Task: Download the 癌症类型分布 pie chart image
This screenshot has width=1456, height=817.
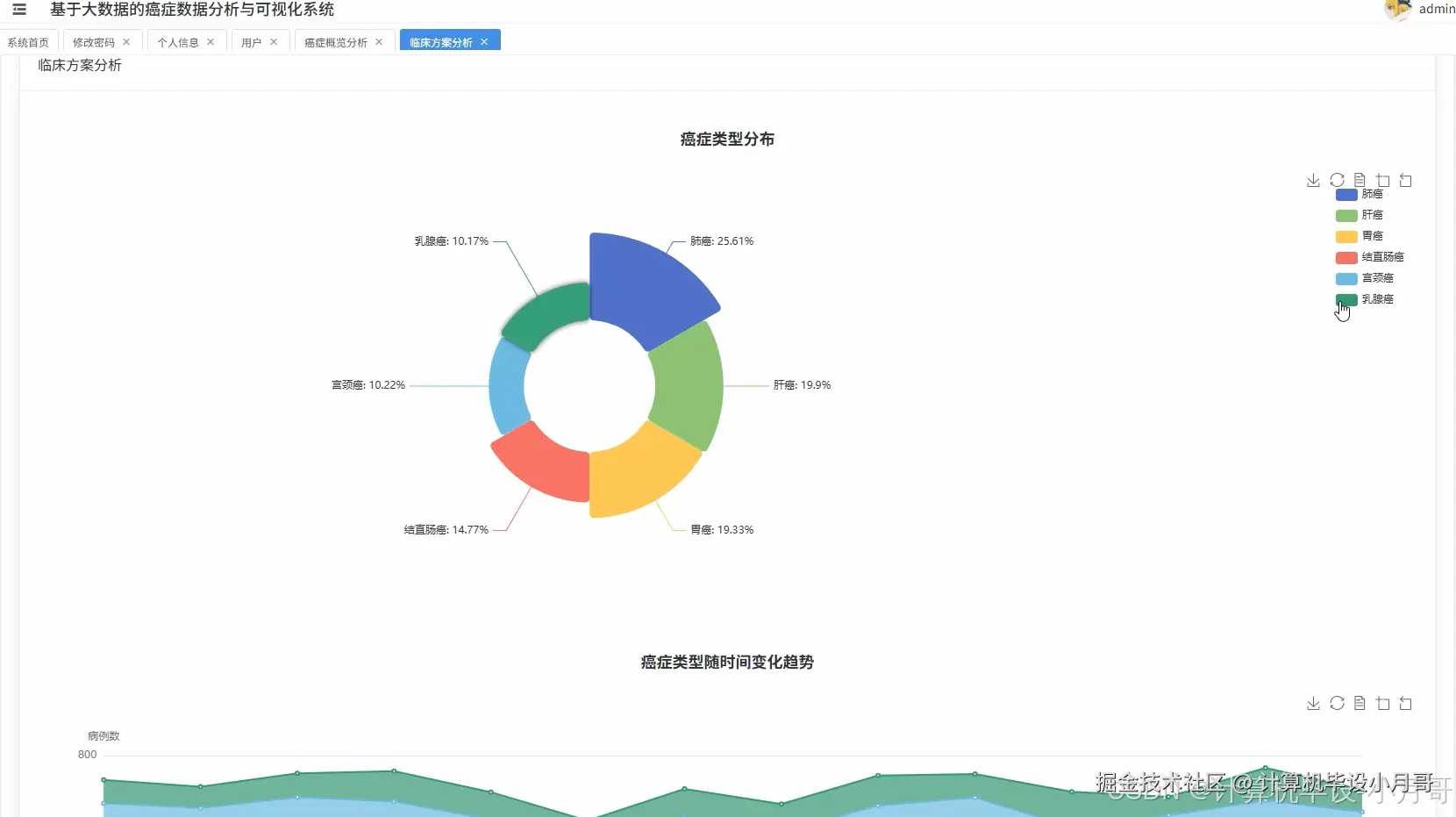Action: pos(1313,180)
